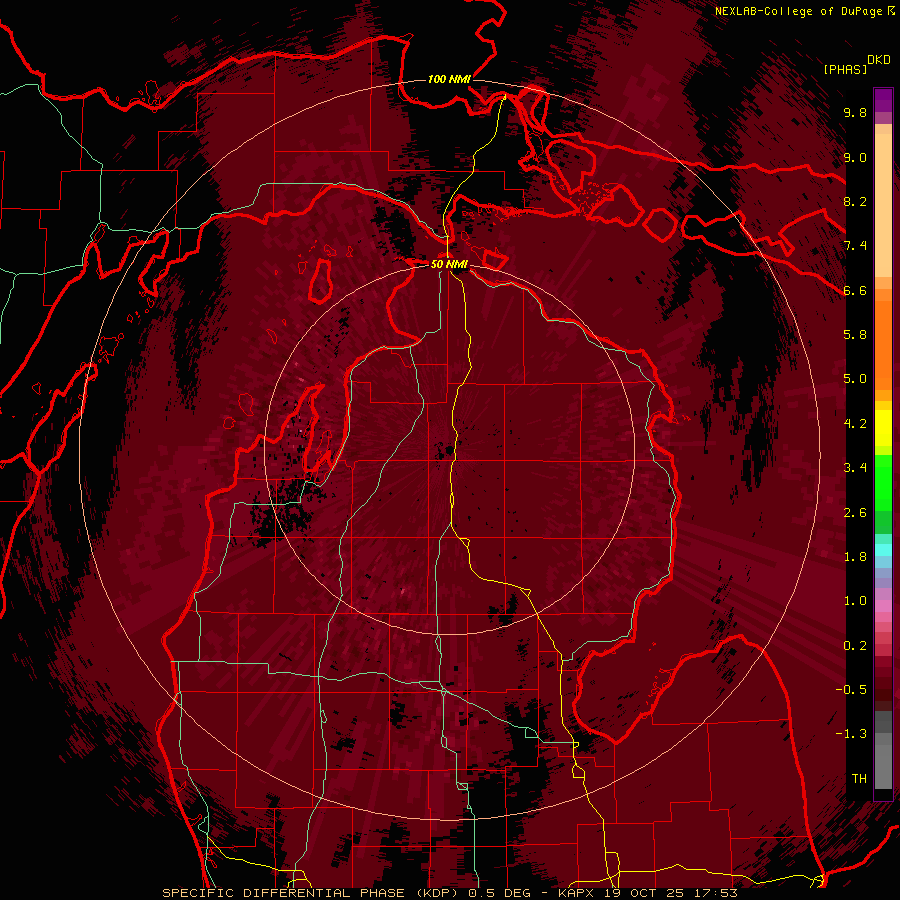Click the DKD label above color scale

point(879,60)
